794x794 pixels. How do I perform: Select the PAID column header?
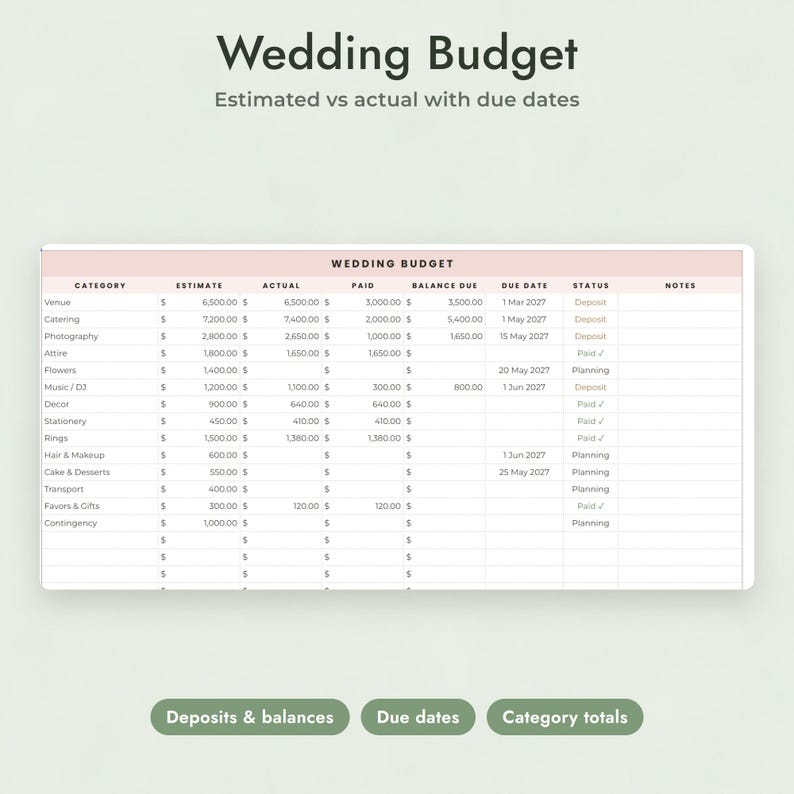363,286
